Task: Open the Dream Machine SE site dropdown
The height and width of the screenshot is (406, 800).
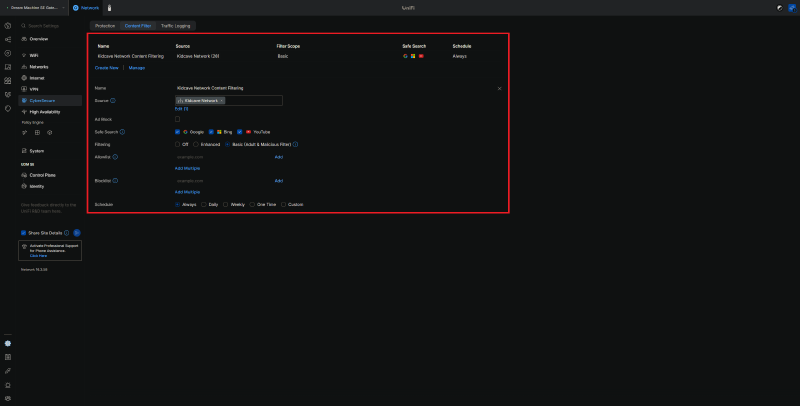Action: click(x=35, y=8)
